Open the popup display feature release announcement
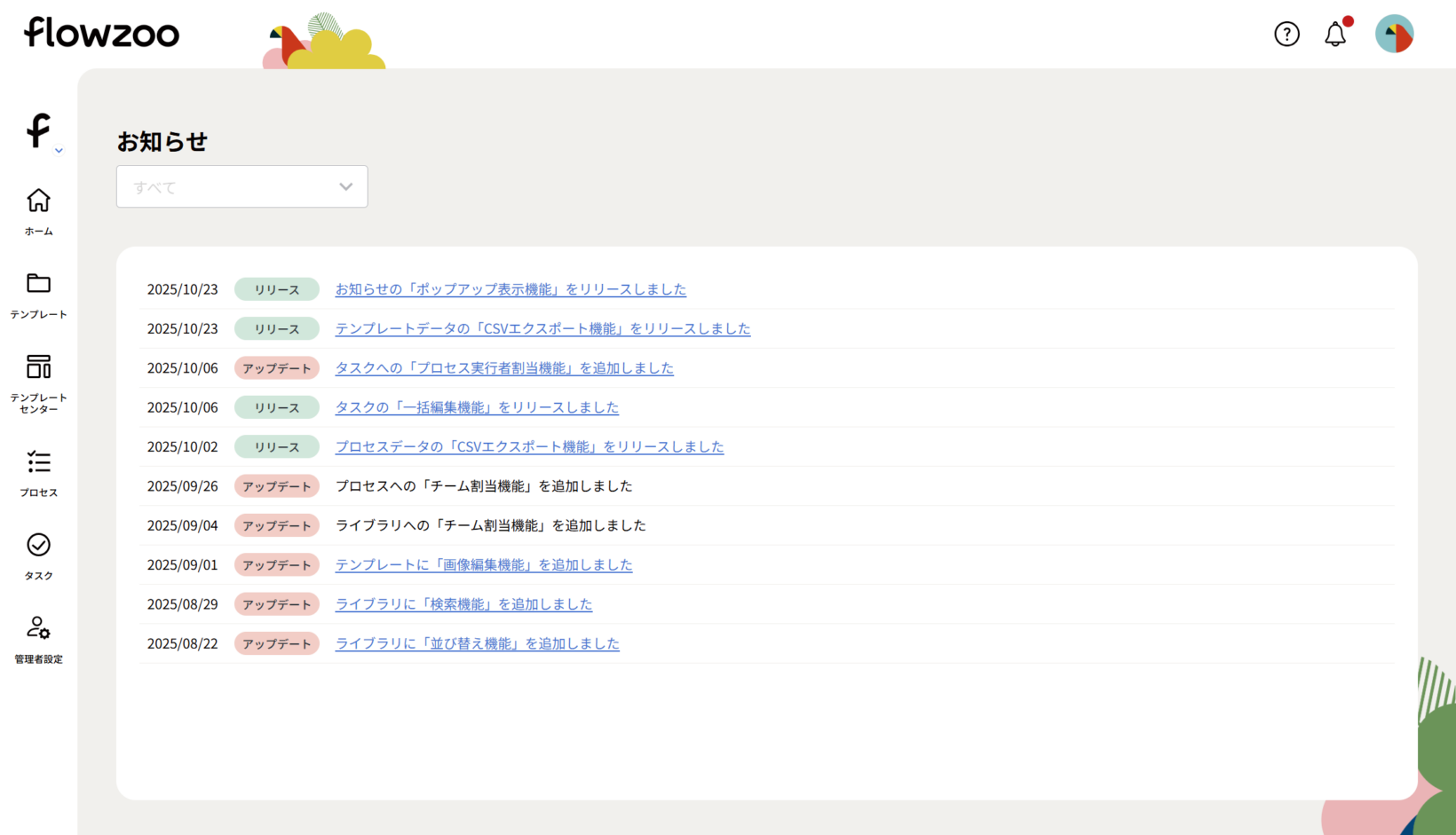 [510, 289]
